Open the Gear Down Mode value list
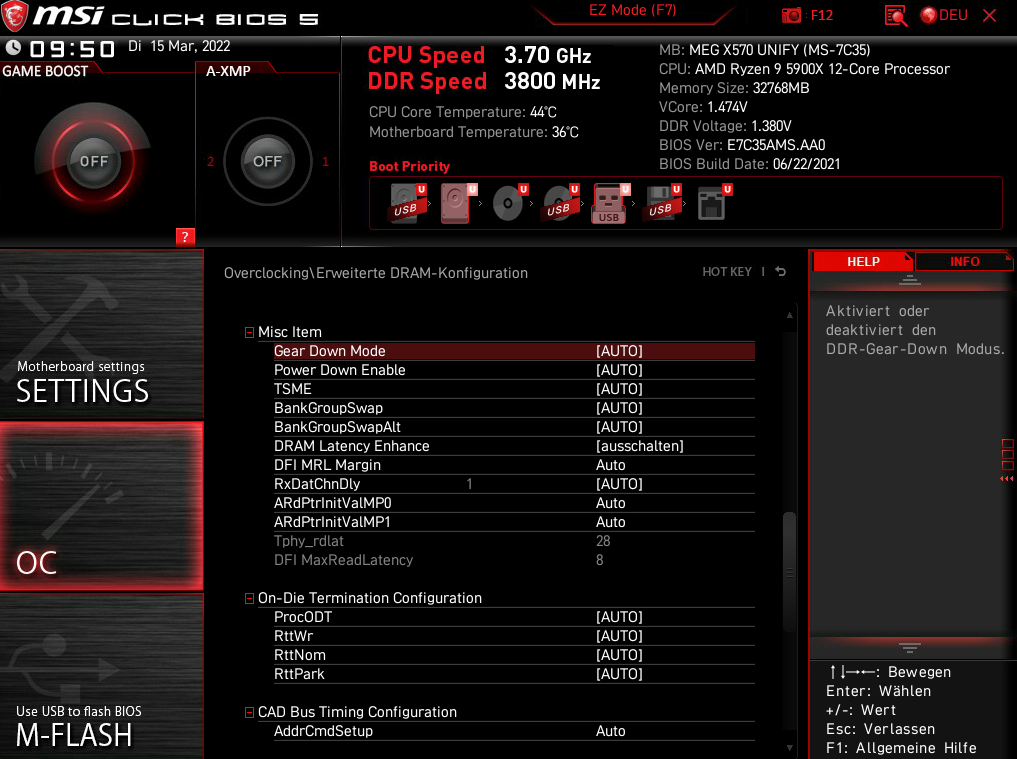This screenshot has height=759, width=1017. [x=619, y=351]
